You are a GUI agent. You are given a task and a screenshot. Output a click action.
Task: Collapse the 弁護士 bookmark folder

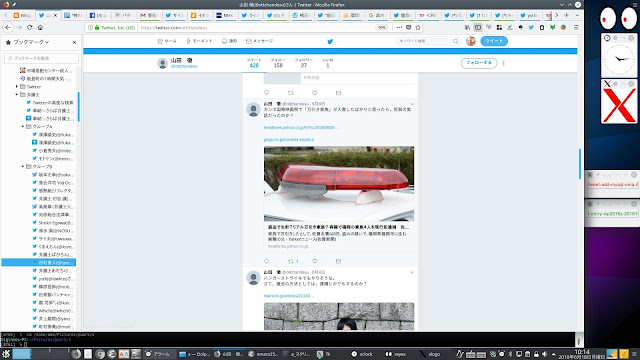(17, 94)
